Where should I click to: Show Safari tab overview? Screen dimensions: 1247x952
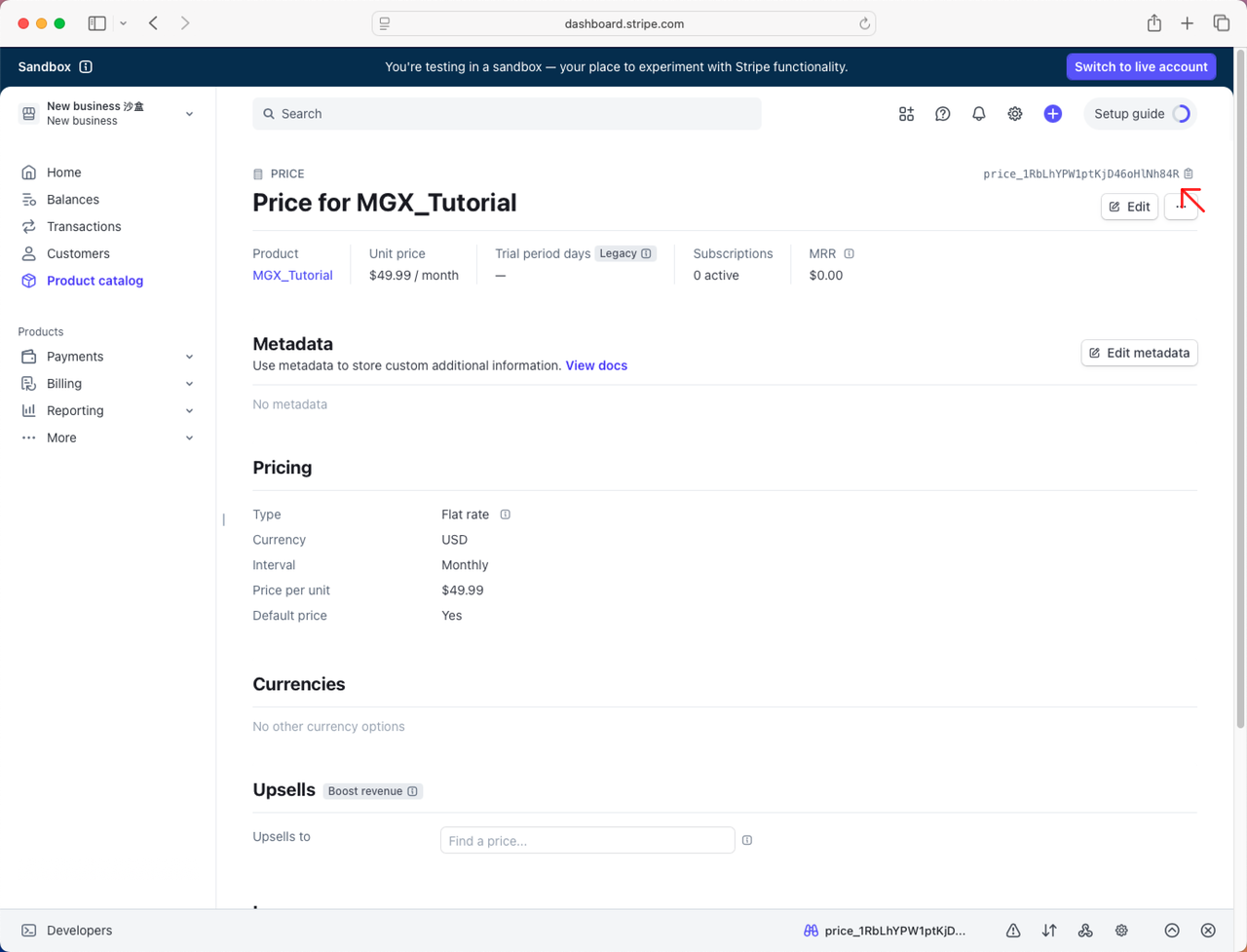coord(1221,23)
